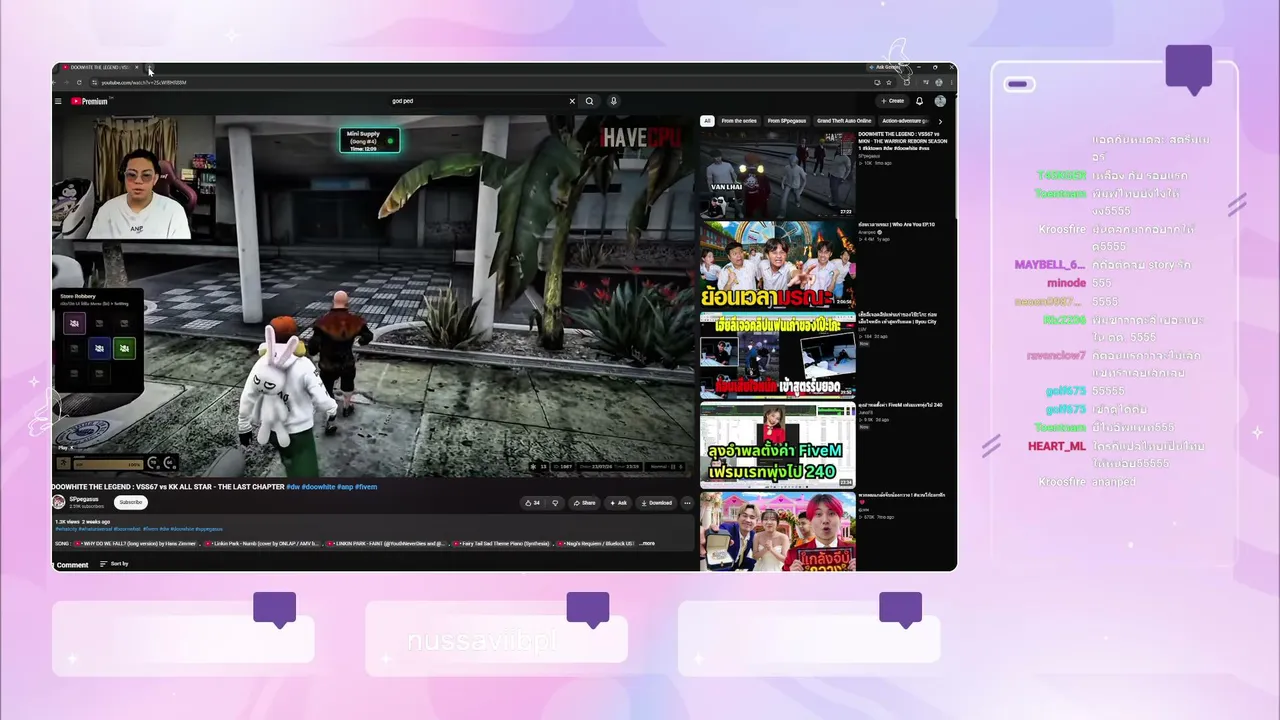
Task: Open 'Who Are You EP.10' thumbnail
Action: (x=778, y=264)
